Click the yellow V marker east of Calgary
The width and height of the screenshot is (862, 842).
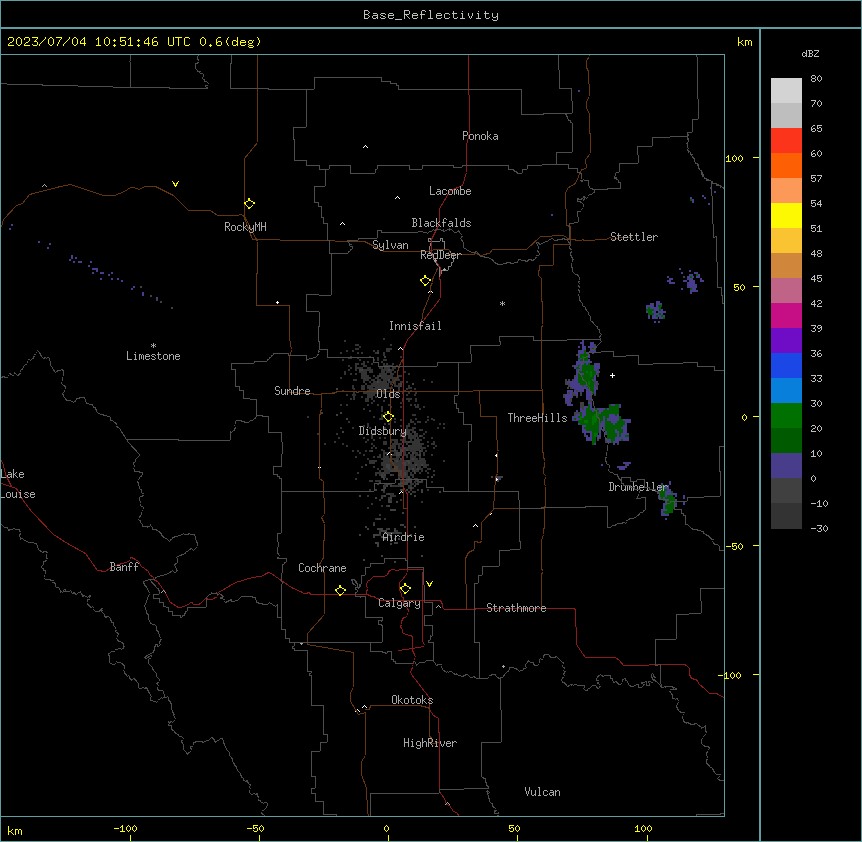429,584
